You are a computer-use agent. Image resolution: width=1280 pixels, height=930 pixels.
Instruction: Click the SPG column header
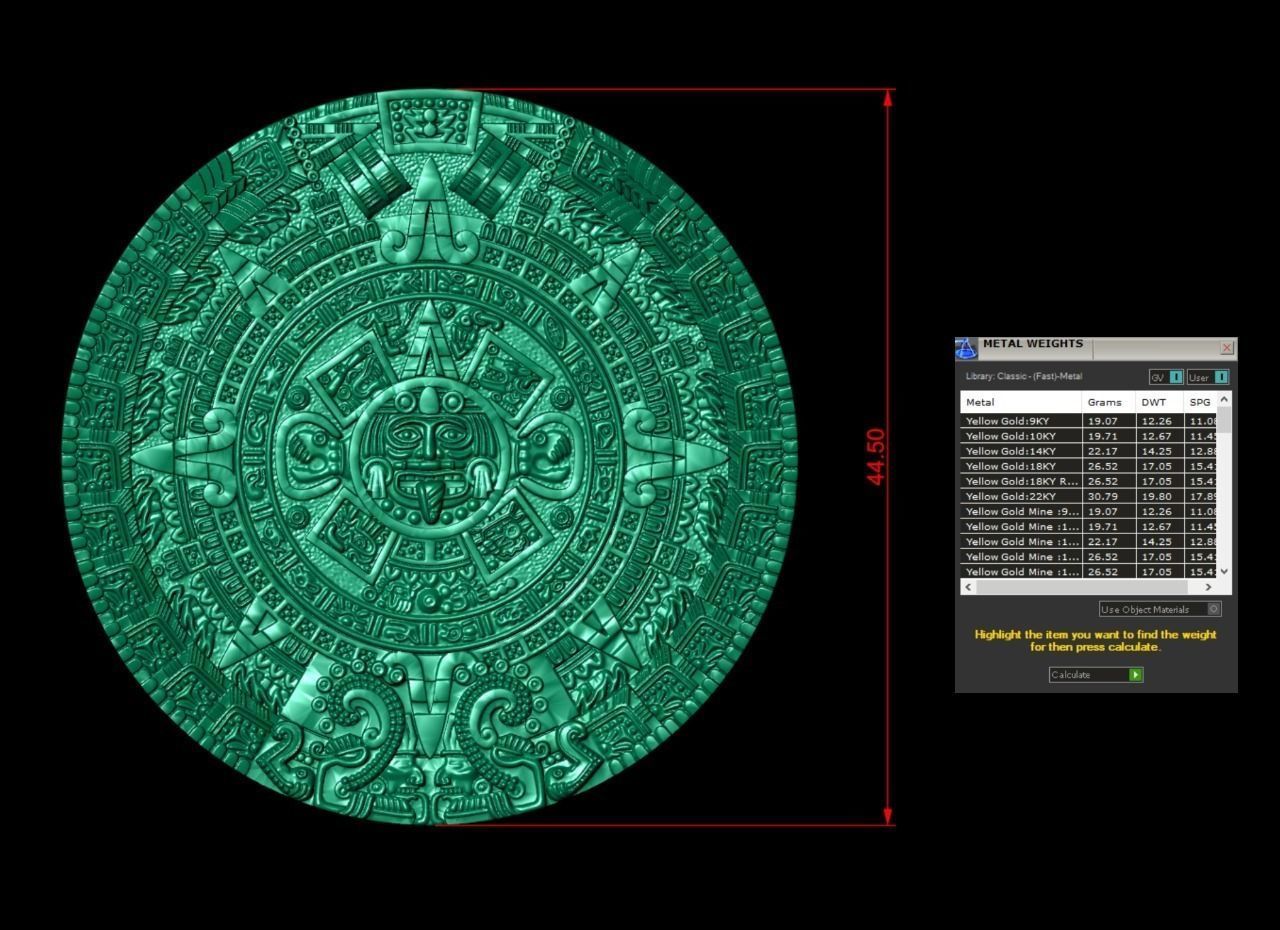coord(1201,402)
